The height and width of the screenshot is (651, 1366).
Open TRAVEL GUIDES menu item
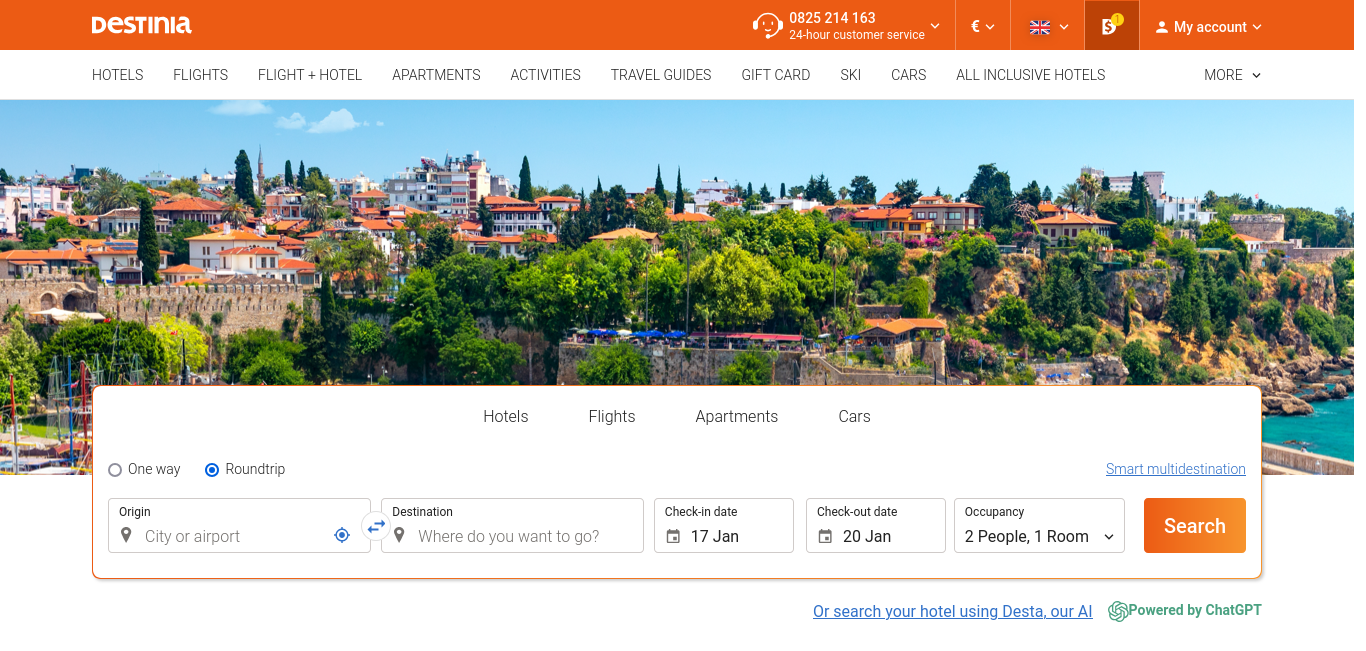pos(661,75)
